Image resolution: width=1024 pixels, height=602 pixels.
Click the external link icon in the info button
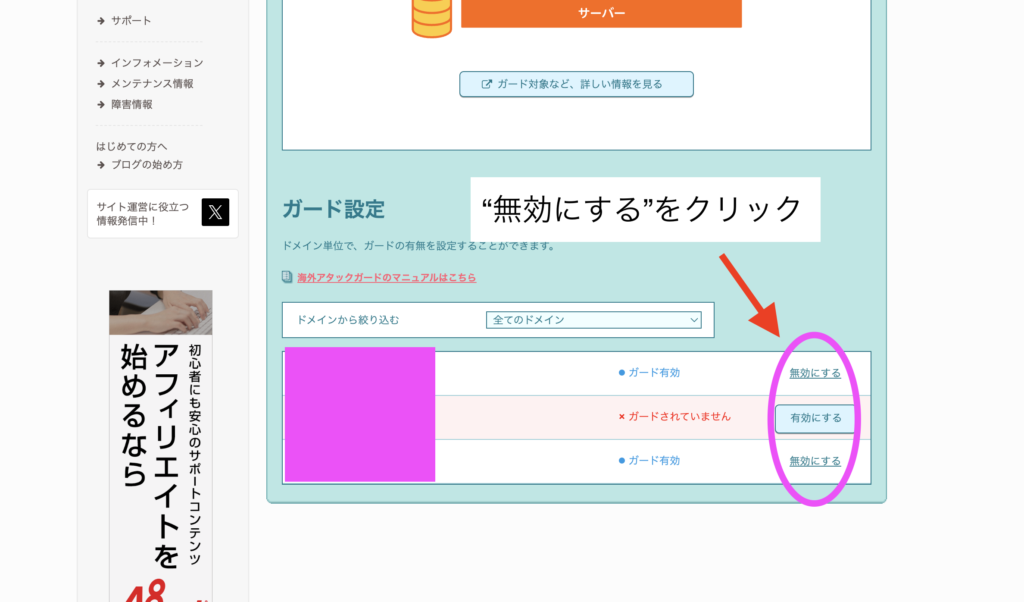pyautogui.click(x=487, y=84)
